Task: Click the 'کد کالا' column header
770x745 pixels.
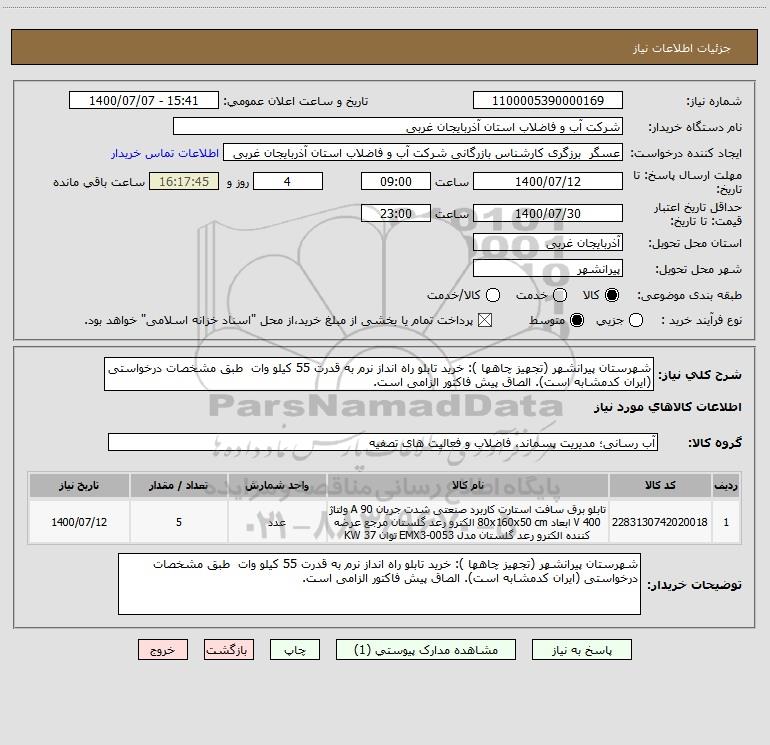Action: pyautogui.click(x=660, y=486)
